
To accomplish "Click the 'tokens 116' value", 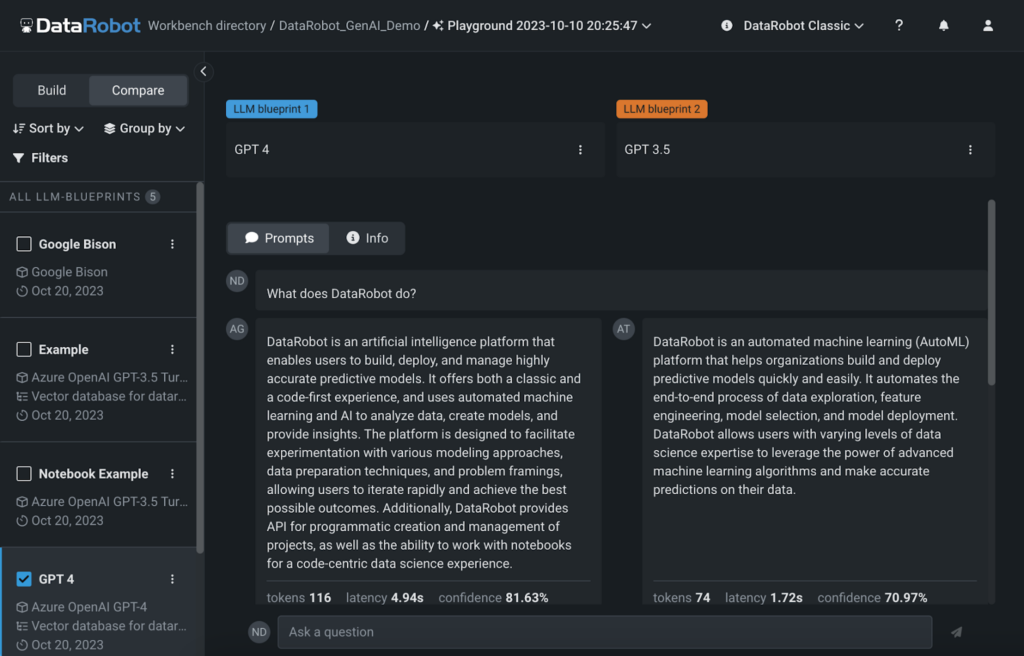I will click(x=298, y=597).
